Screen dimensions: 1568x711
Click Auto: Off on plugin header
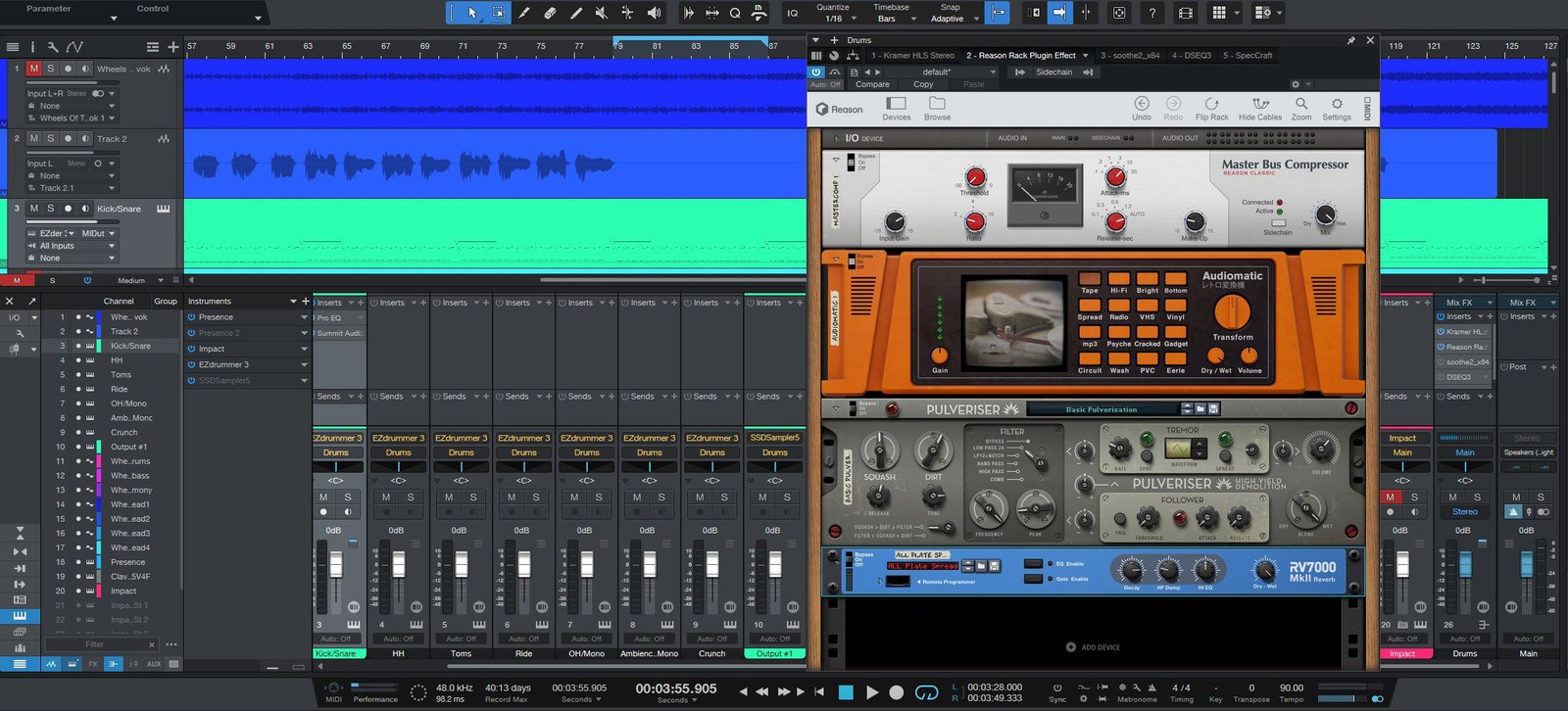tap(826, 84)
